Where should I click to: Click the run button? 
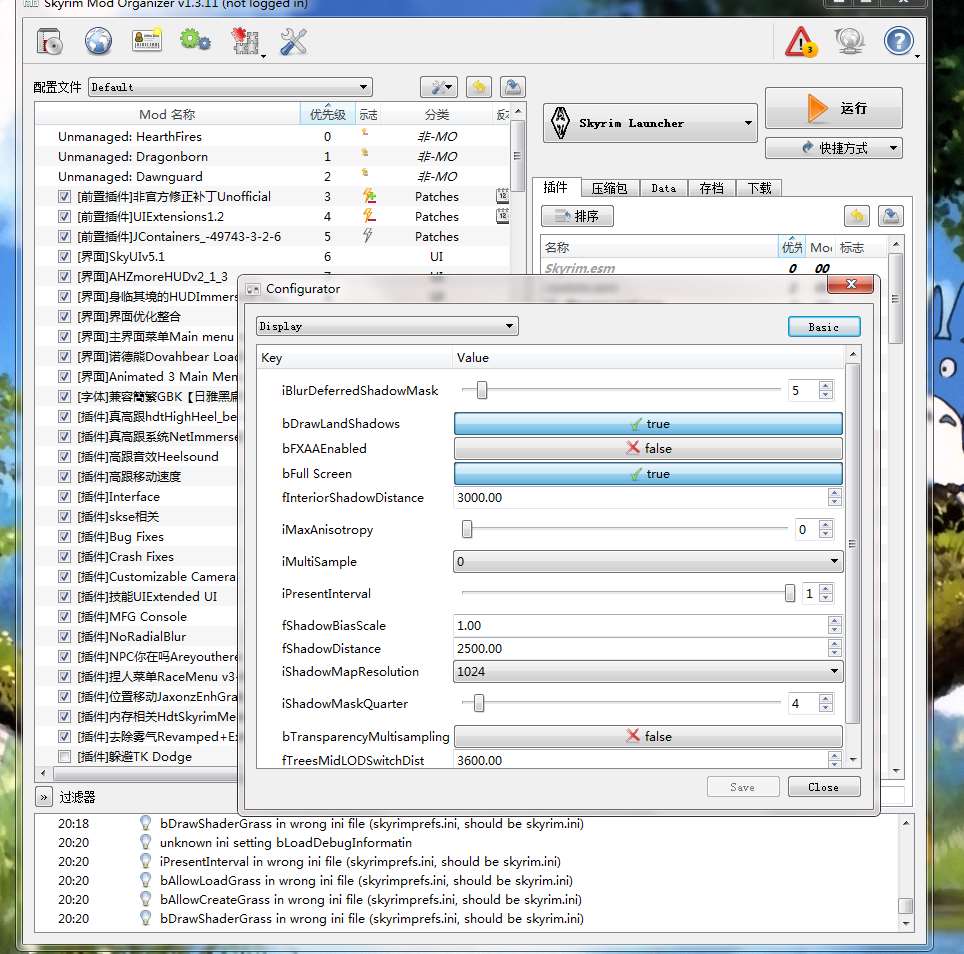pyautogui.click(x=834, y=108)
